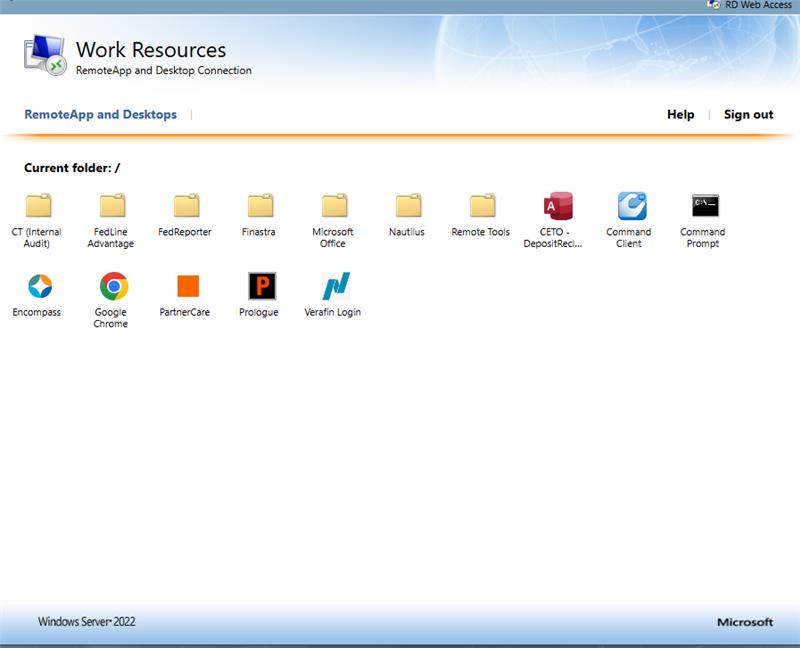Viewport: 800px width, 648px height.
Task: Open the Finastra folder
Action: 260,205
